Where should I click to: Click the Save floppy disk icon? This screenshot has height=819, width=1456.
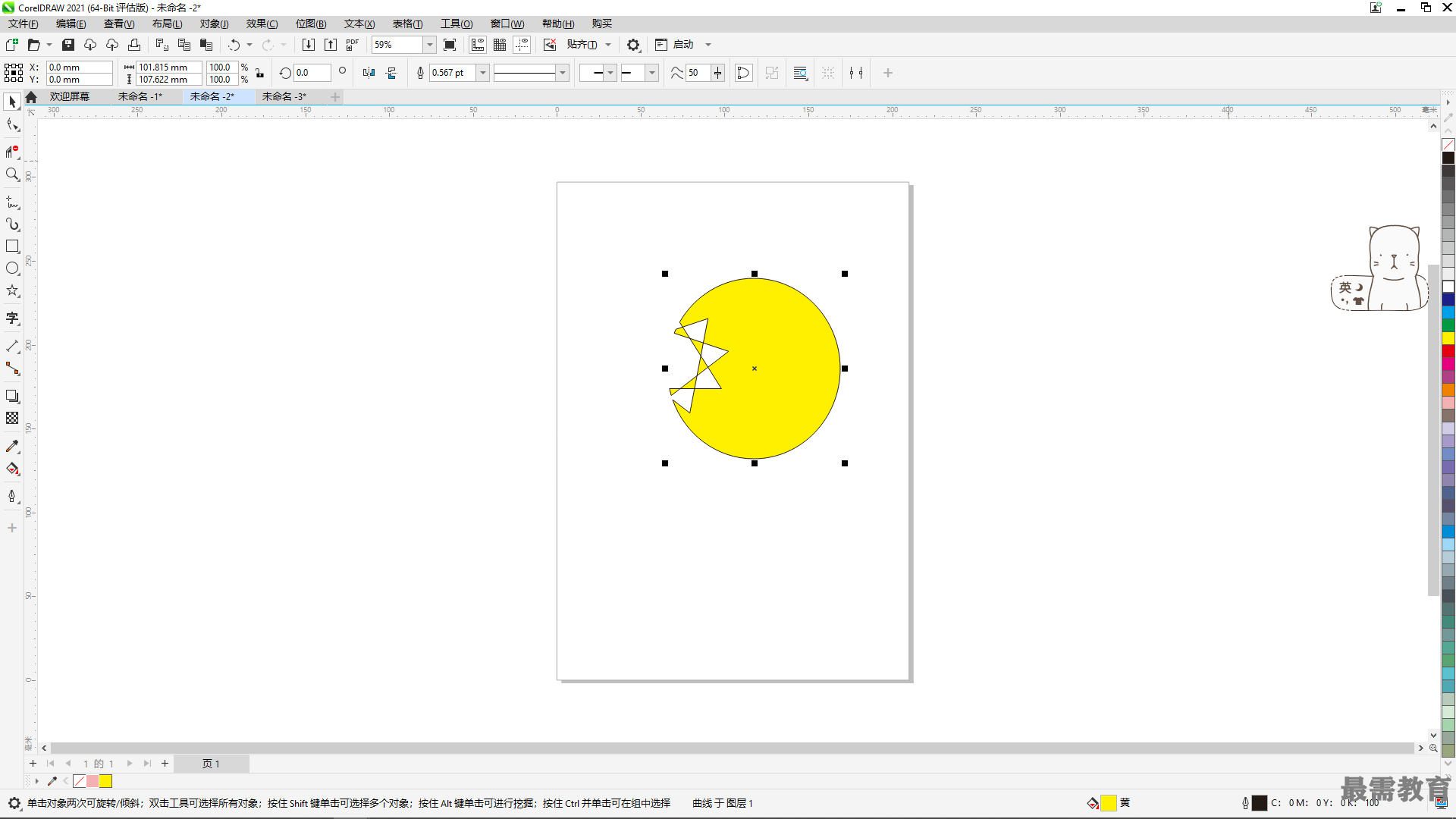(68, 45)
